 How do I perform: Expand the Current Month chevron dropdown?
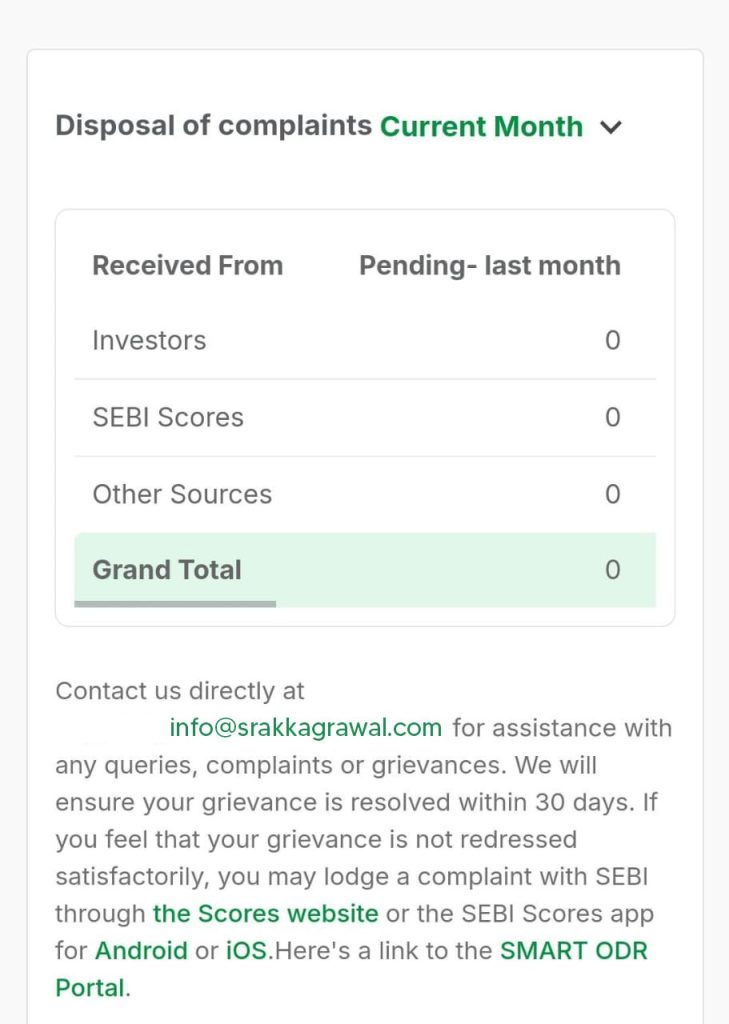(611, 127)
